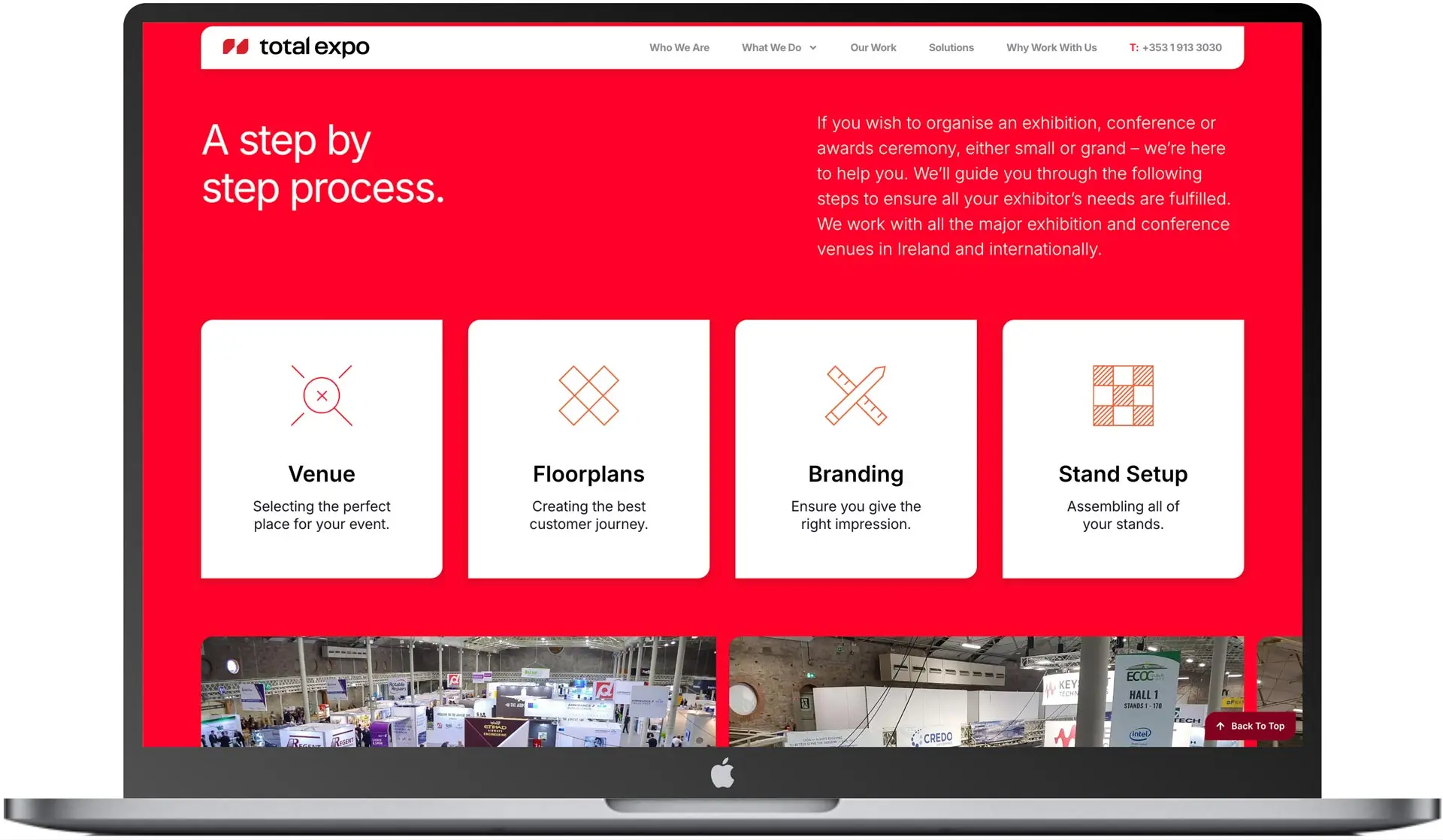Click the Apple logo below the screen

722,773
